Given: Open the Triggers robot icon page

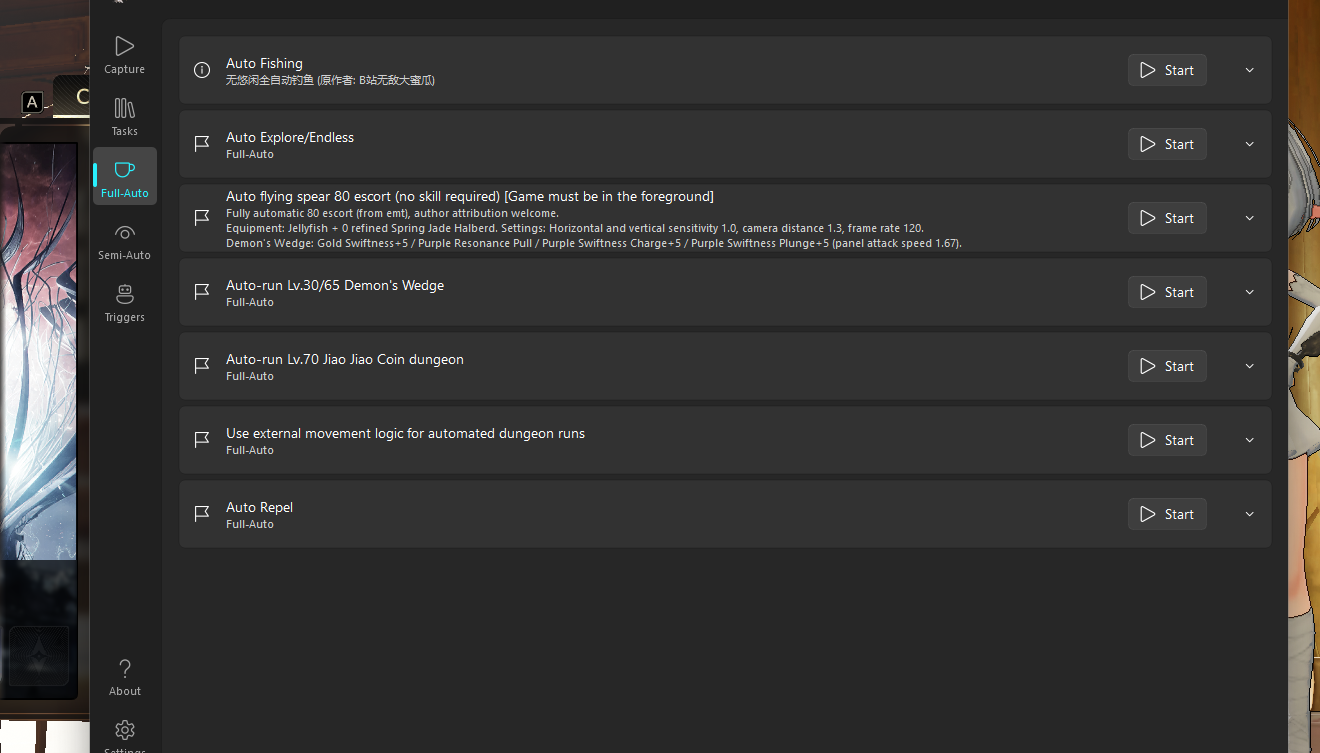Looking at the screenshot, I should pyautogui.click(x=124, y=302).
